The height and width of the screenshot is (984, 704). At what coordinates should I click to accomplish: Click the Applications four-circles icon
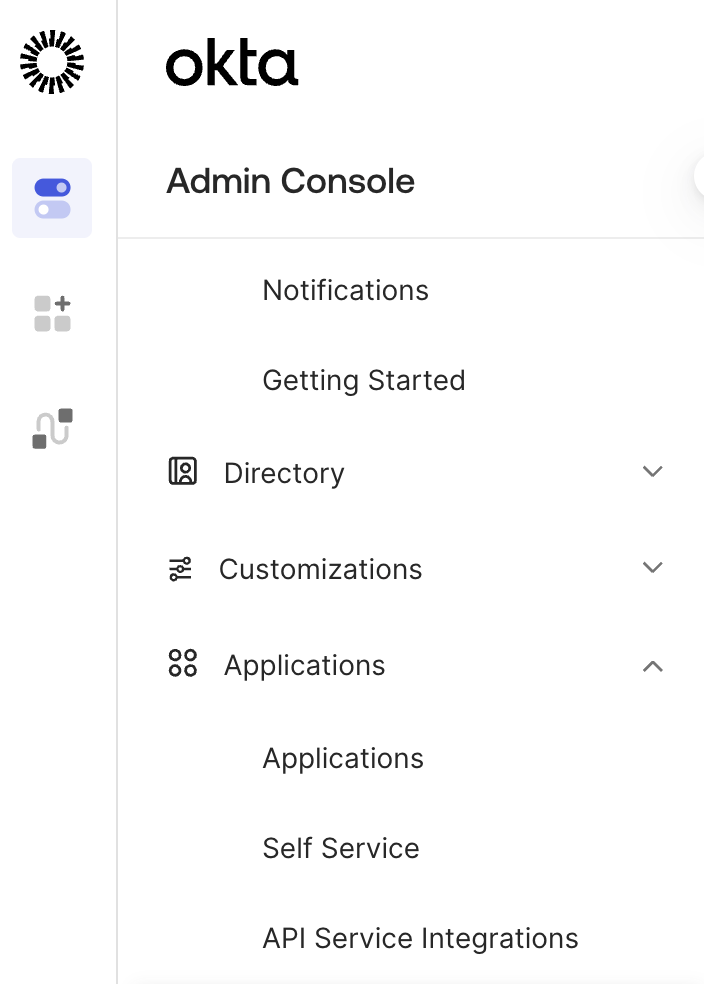tap(183, 663)
